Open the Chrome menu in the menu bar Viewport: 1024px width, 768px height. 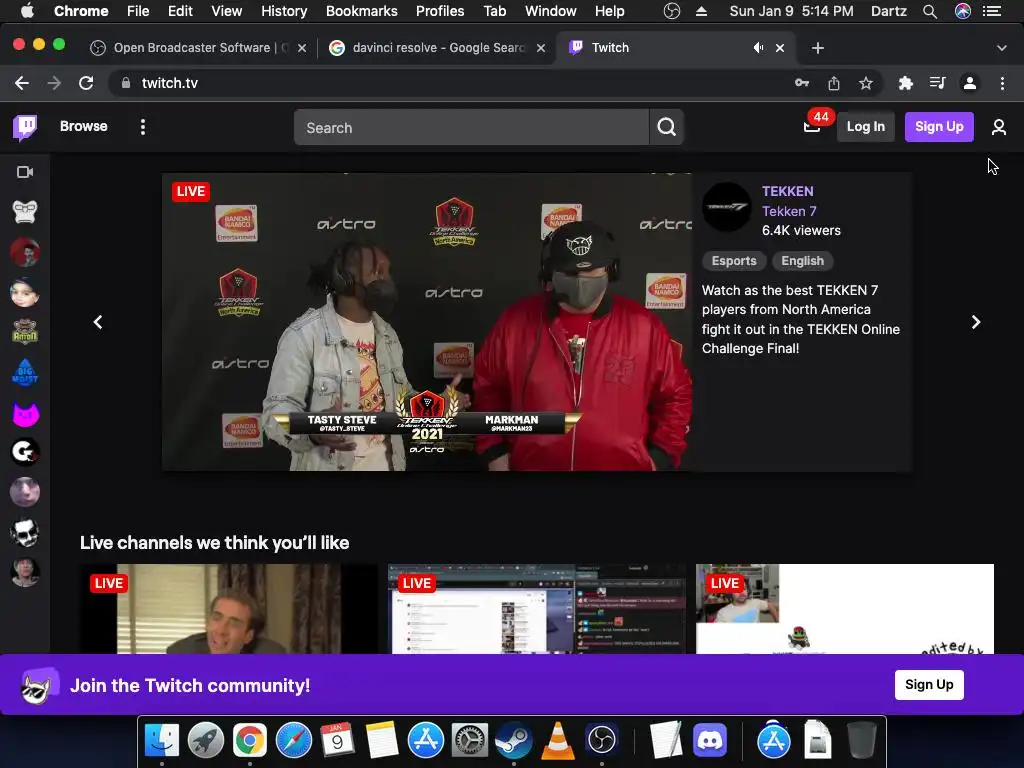pyautogui.click(x=81, y=11)
